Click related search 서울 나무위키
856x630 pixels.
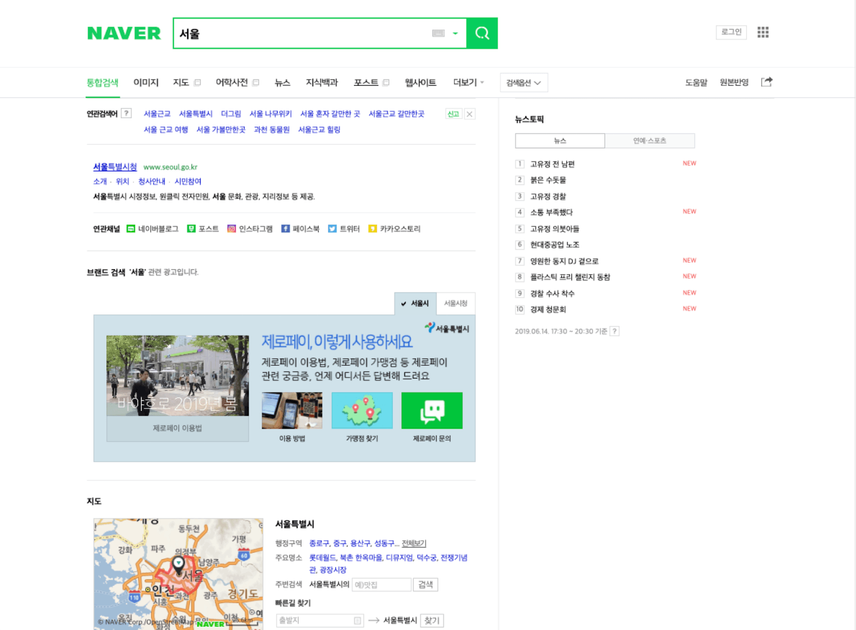coord(271,114)
